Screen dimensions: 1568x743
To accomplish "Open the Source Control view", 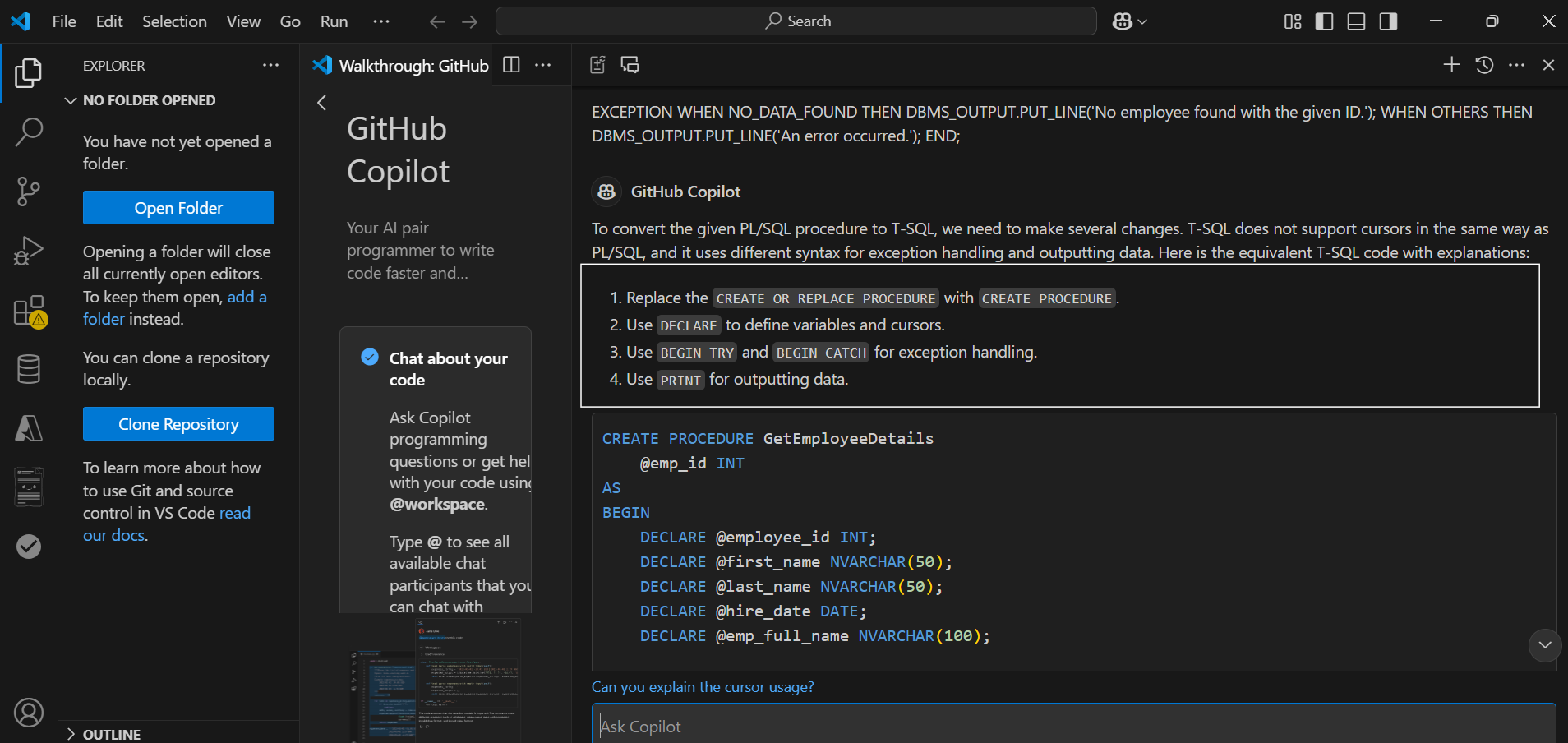I will pyautogui.click(x=29, y=191).
